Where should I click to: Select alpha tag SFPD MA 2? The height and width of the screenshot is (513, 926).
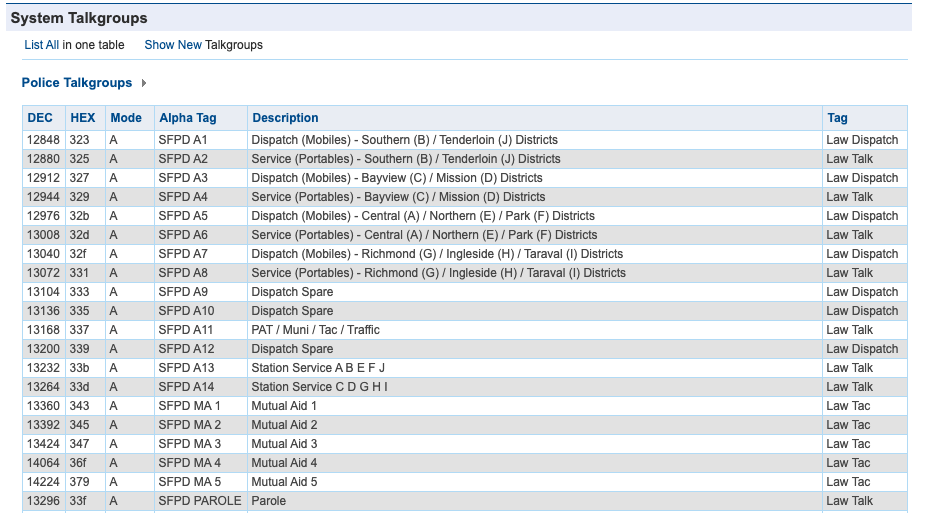coord(190,424)
